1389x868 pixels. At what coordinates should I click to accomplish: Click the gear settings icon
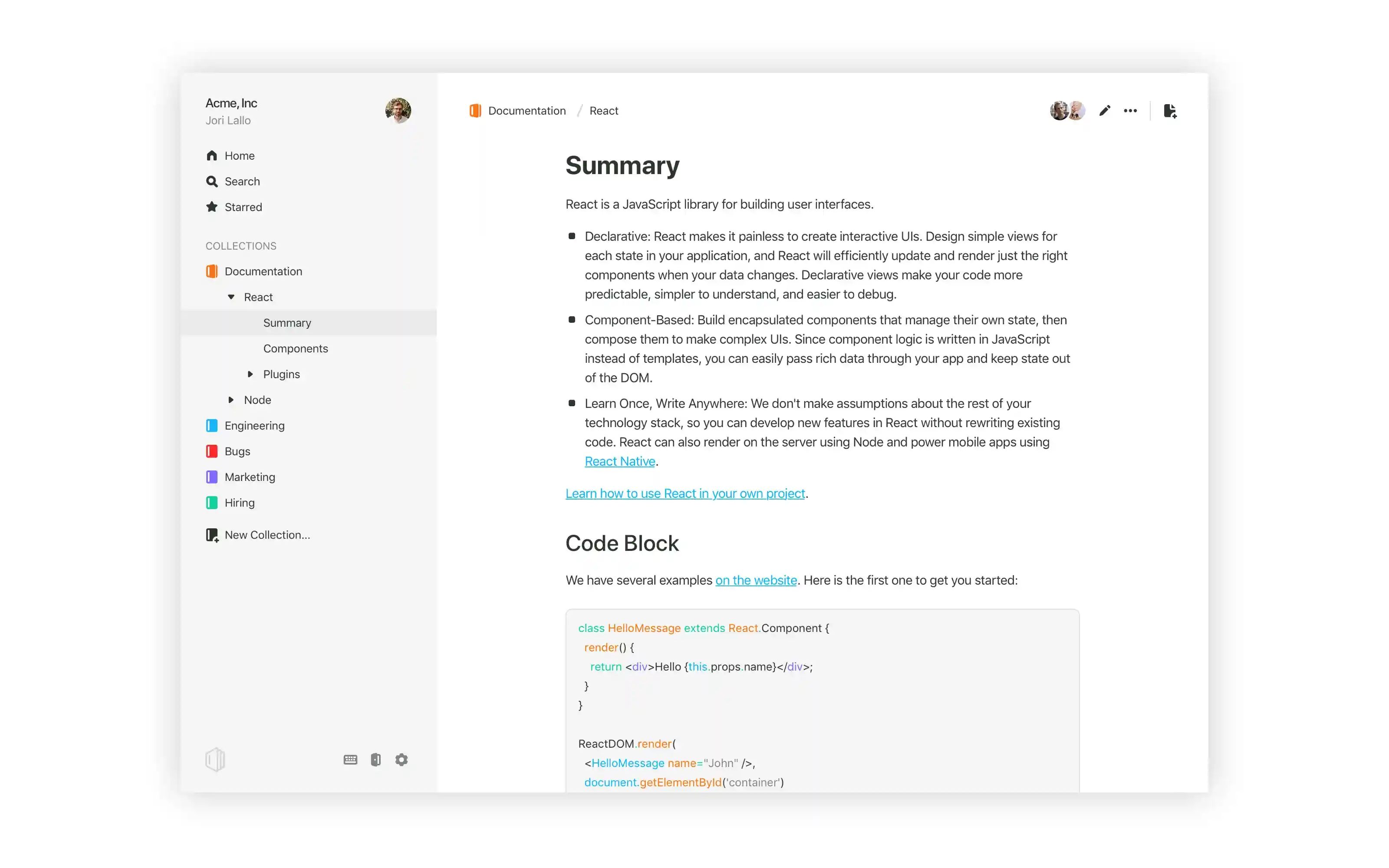click(401, 759)
